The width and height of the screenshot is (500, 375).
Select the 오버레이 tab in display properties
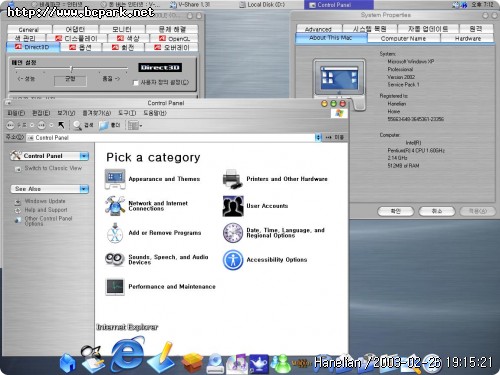pyautogui.click(x=171, y=47)
